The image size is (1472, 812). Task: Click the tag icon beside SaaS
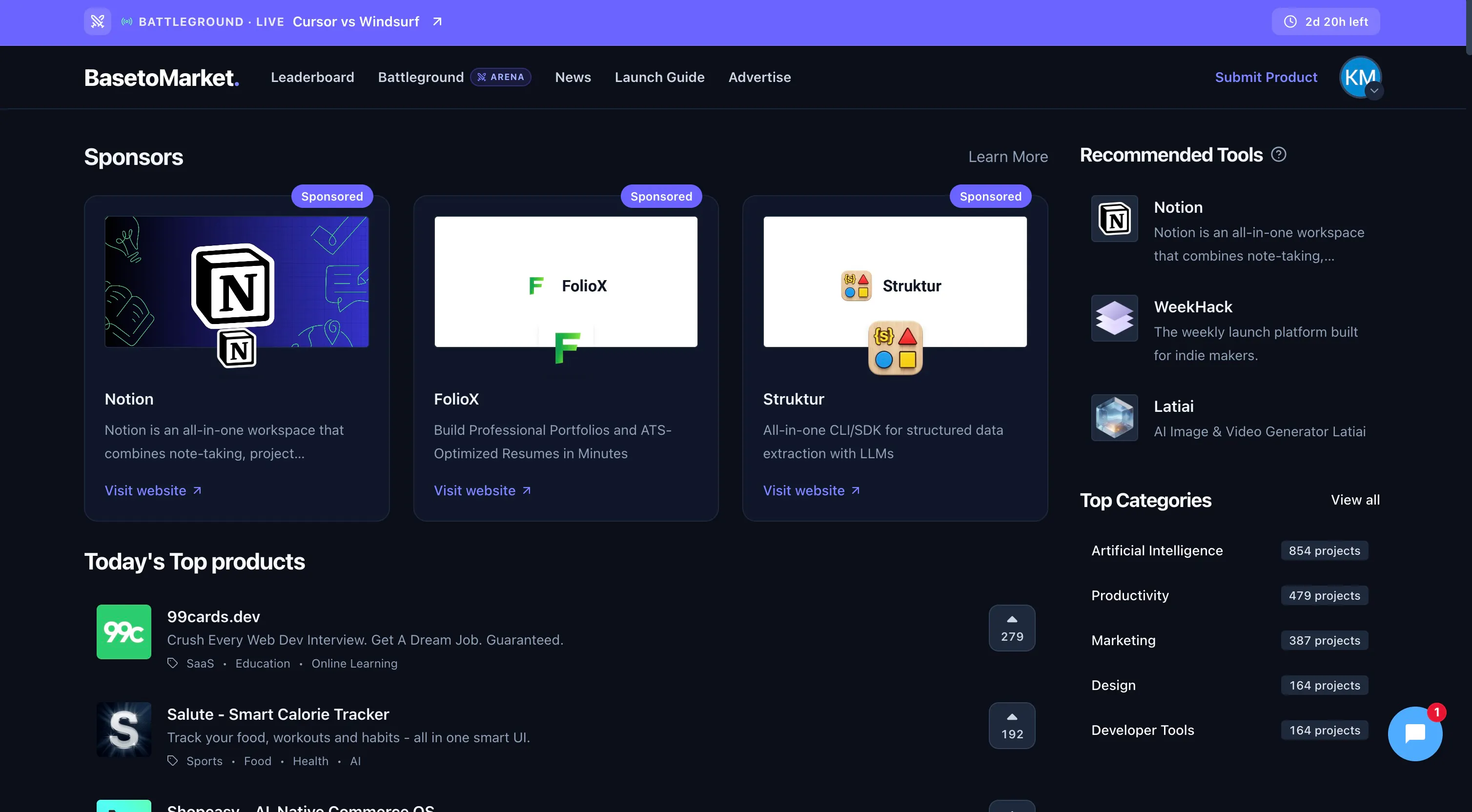tap(173, 663)
